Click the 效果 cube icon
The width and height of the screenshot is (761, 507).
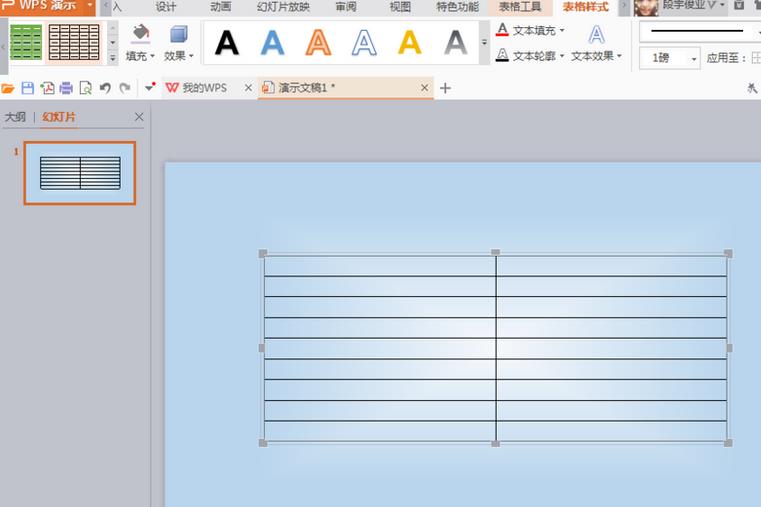tap(179, 34)
